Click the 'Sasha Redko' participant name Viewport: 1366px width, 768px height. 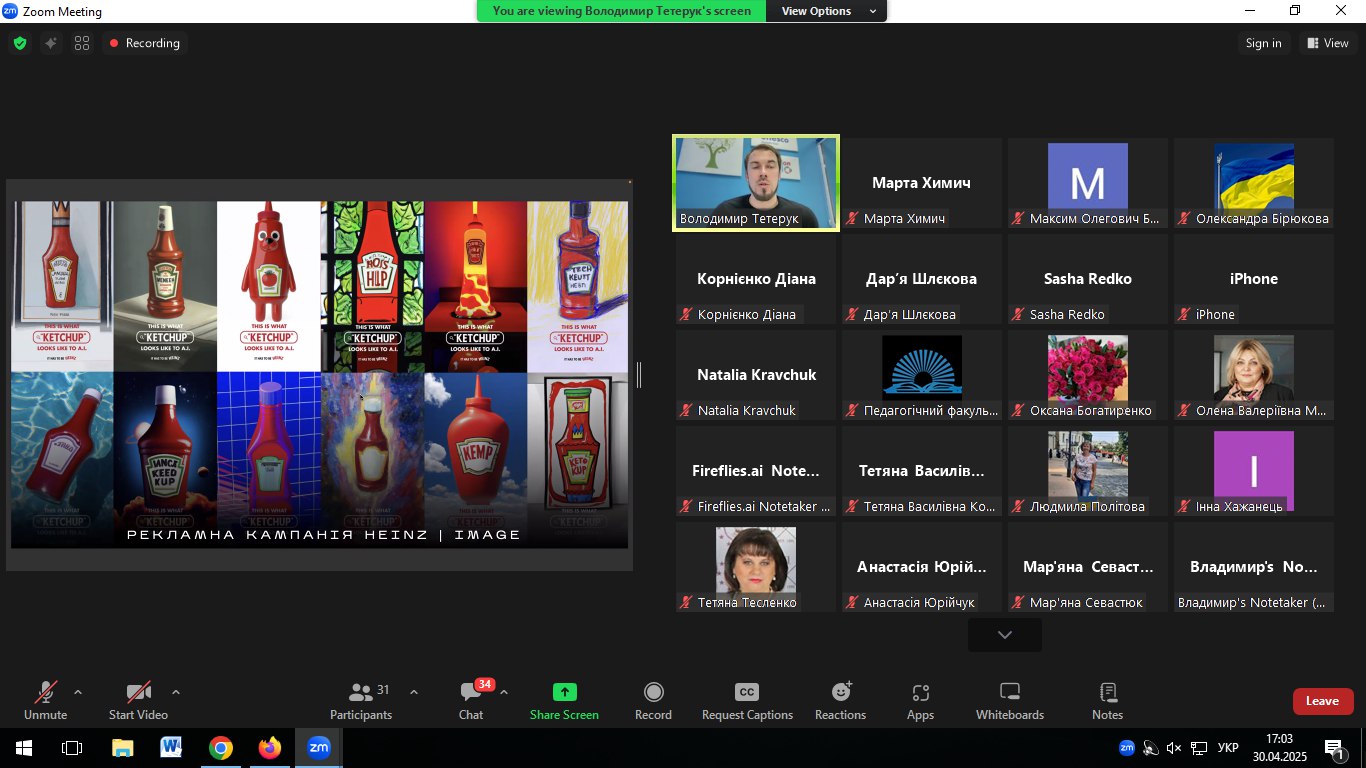(x=1088, y=279)
